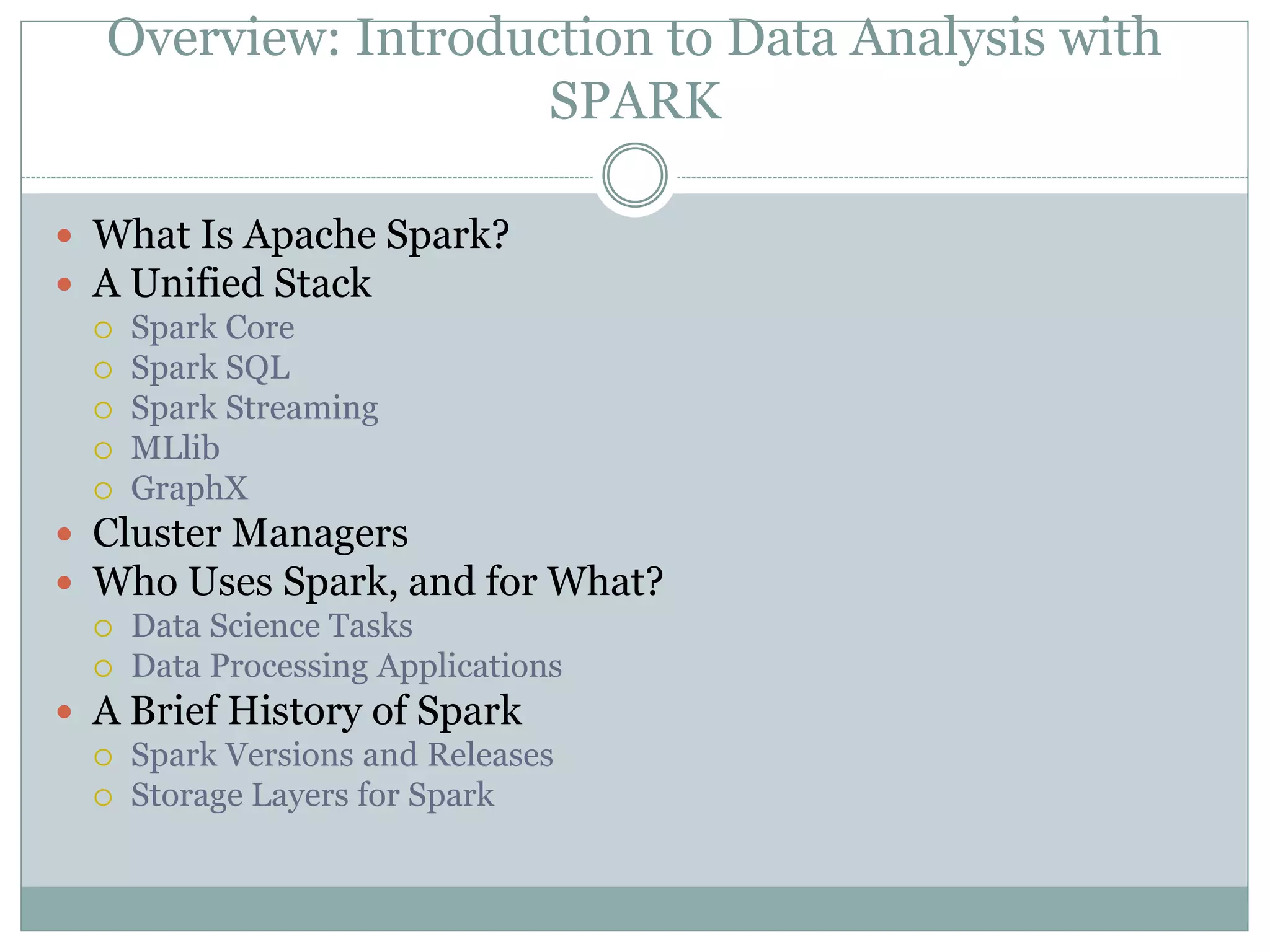Click the 'Spark SQL' sub-item
Screen dimensions: 1270x952
[210, 368]
